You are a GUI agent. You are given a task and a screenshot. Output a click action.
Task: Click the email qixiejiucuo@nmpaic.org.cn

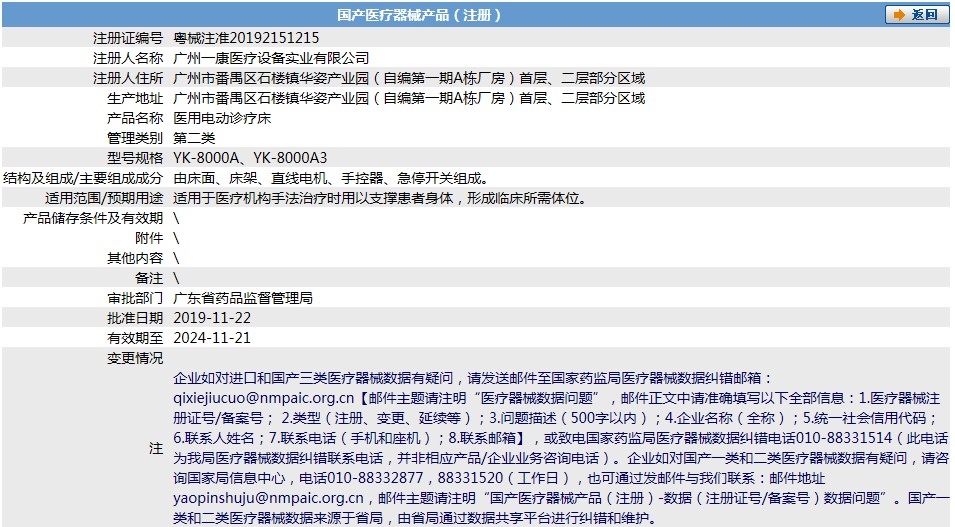tap(263, 398)
